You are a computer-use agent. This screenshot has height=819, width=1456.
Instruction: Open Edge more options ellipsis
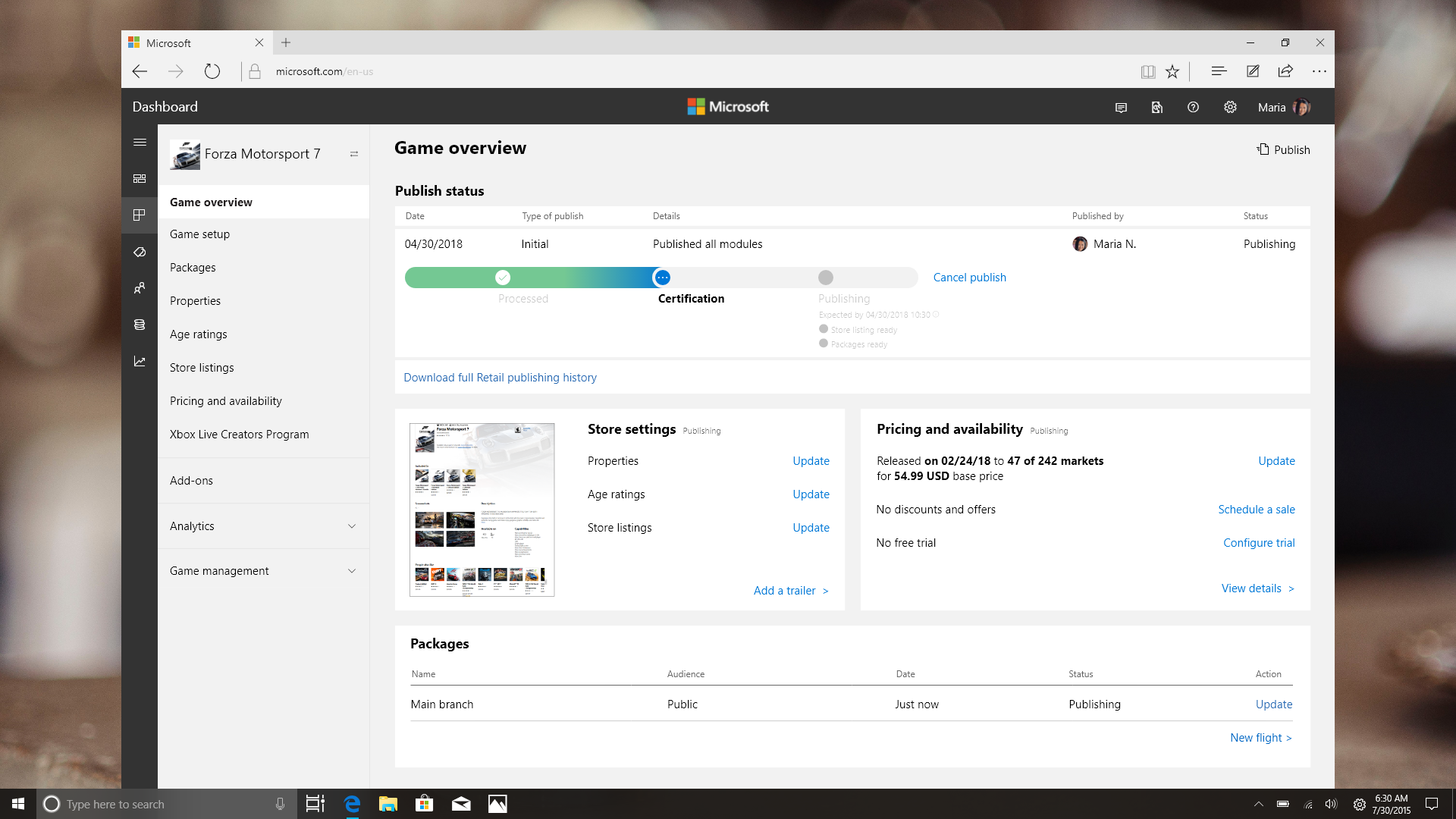click(1319, 71)
